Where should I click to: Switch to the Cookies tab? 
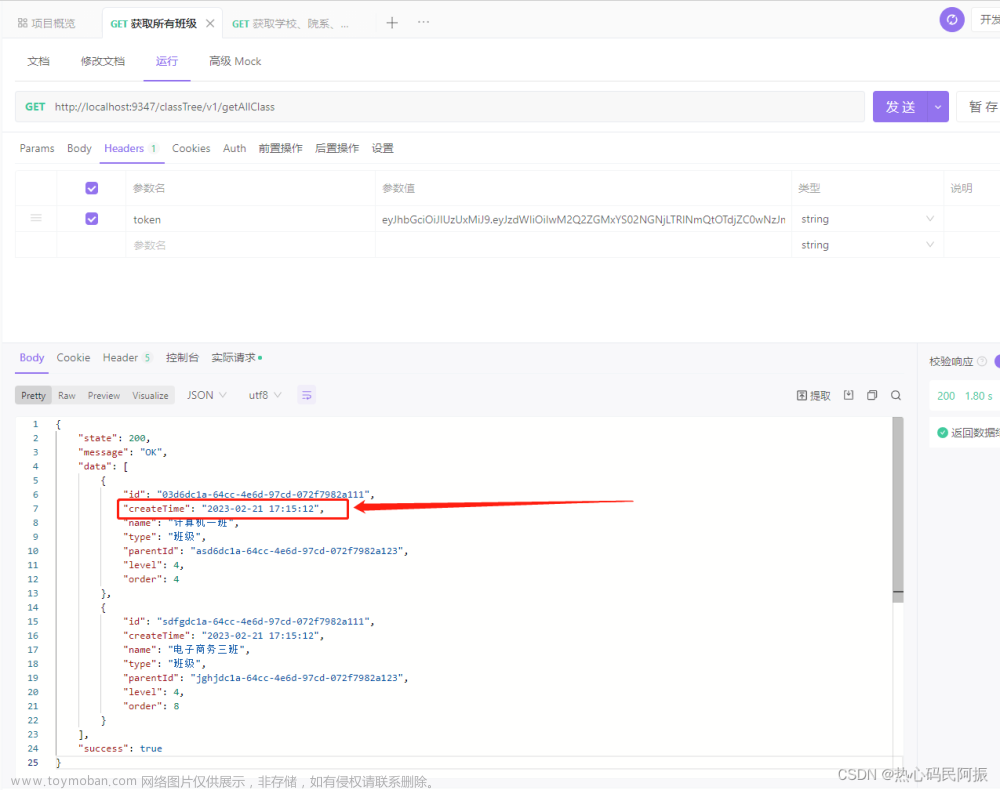pyautogui.click(x=190, y=148)
